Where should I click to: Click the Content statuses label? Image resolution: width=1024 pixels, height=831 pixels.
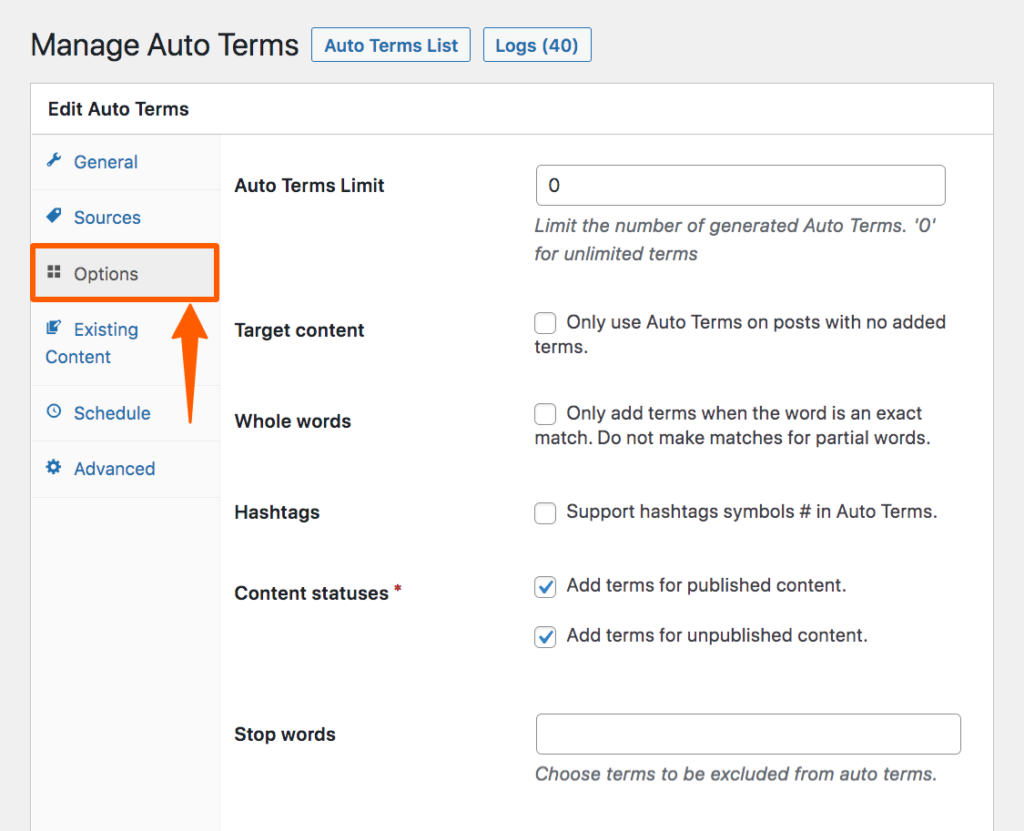[x=312, y=593]
